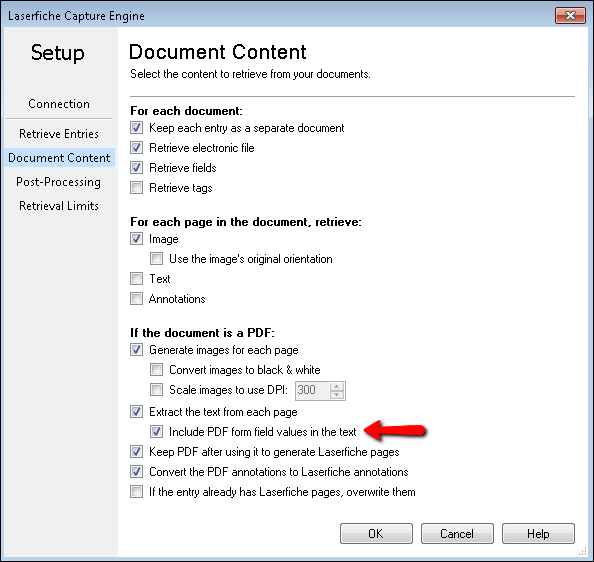The image size is (594, 562).
Task: Check the Annotations checkbox
Action: [x=136, y=299]
